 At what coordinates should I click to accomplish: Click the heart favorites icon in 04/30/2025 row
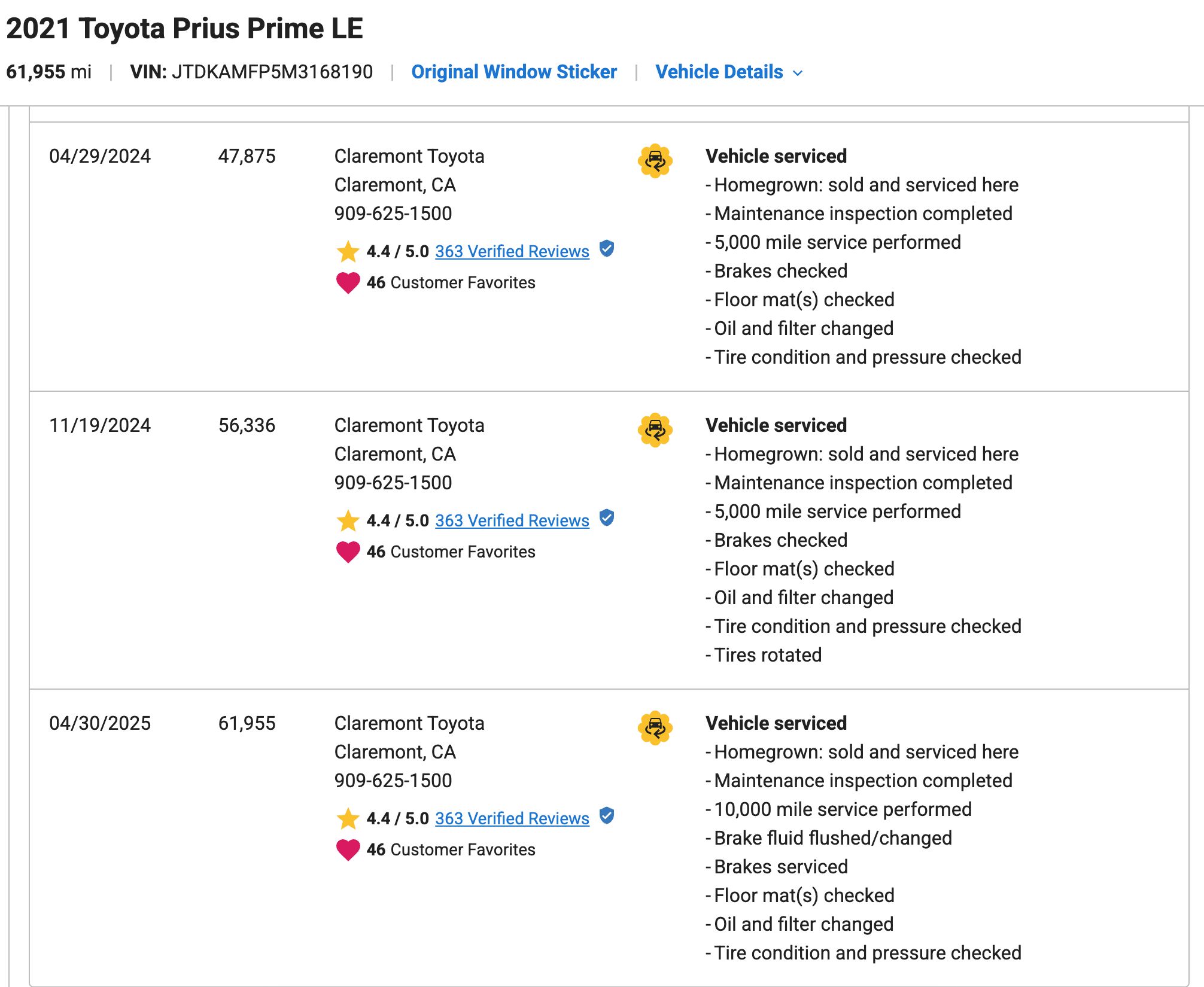(x=348, y=850)
